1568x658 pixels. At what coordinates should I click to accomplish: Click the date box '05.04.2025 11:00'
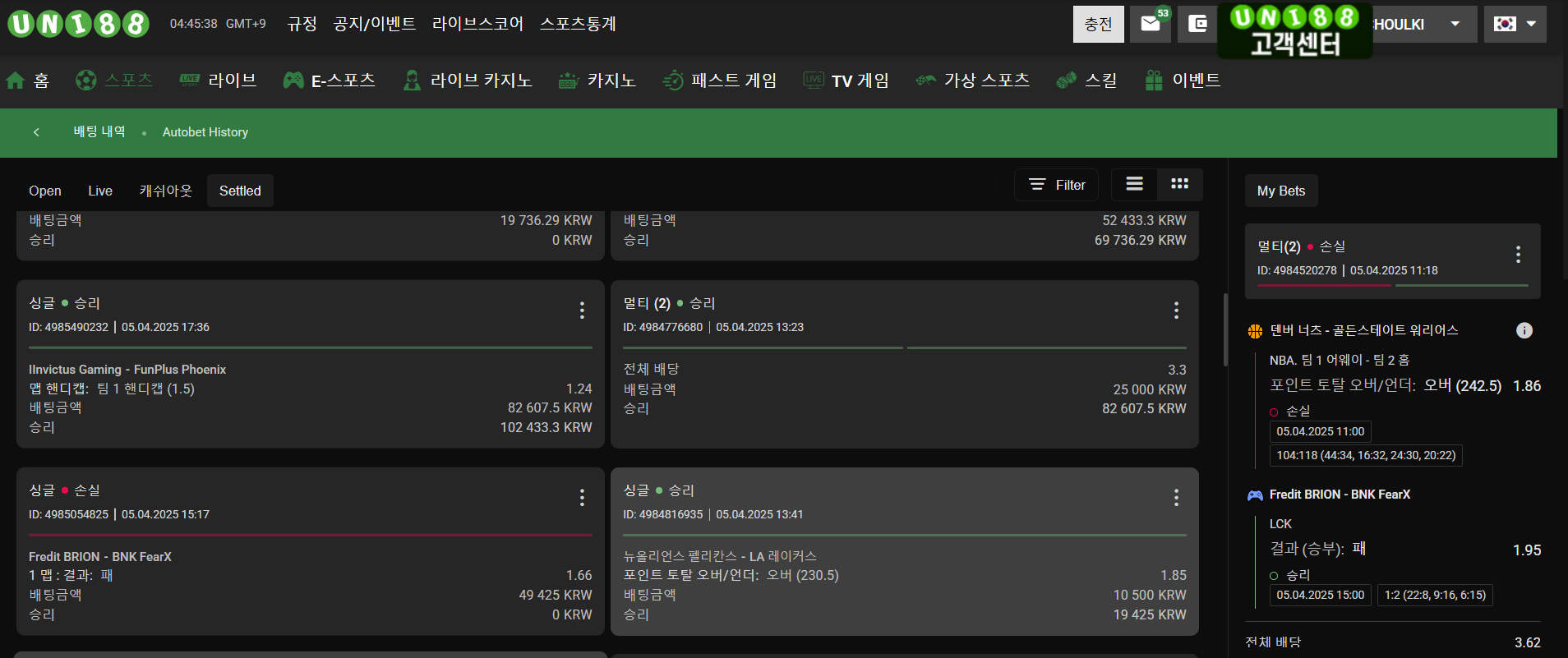click(x=1320, y=431)
